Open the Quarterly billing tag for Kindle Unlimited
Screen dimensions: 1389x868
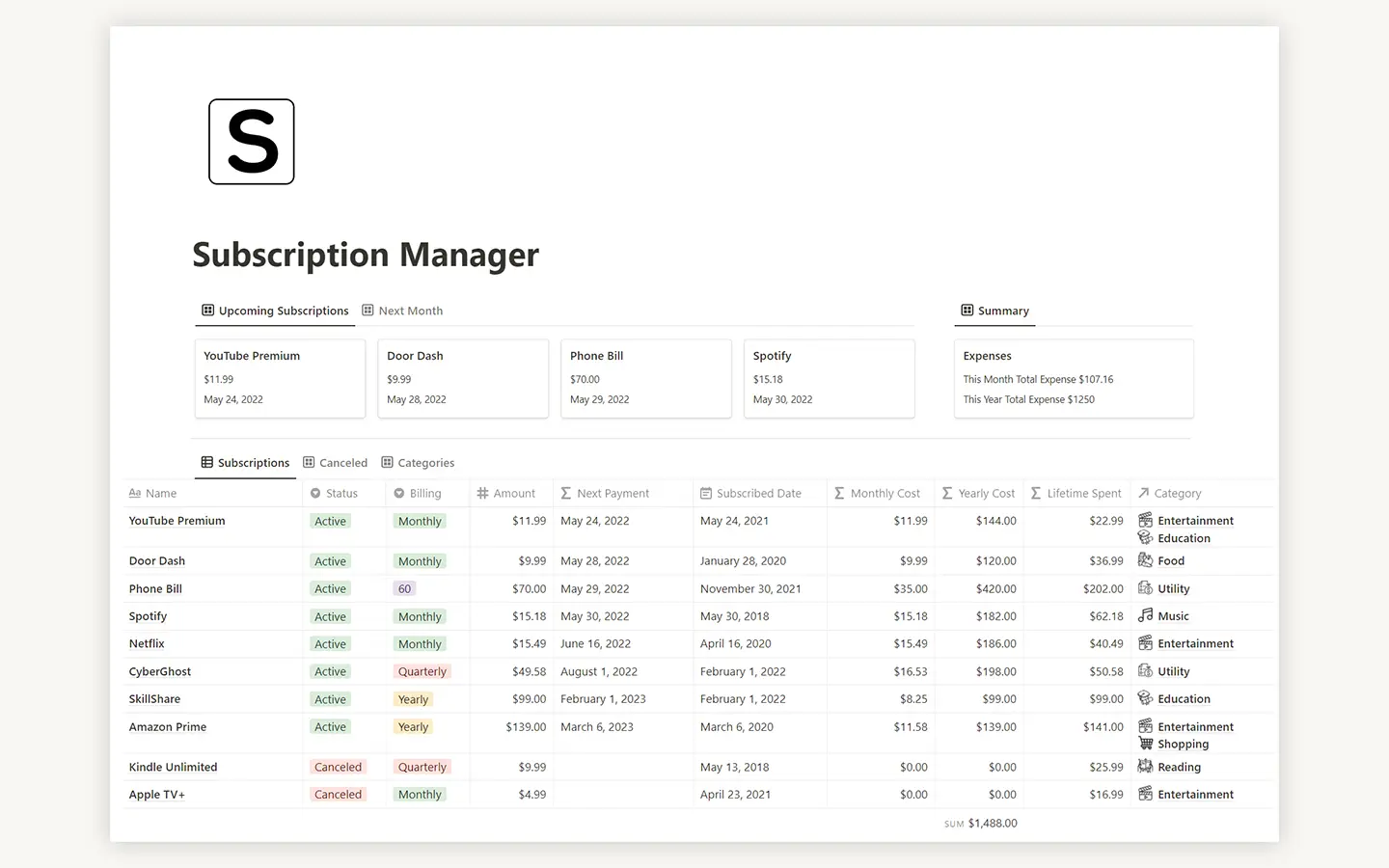(x=422, y=768)
